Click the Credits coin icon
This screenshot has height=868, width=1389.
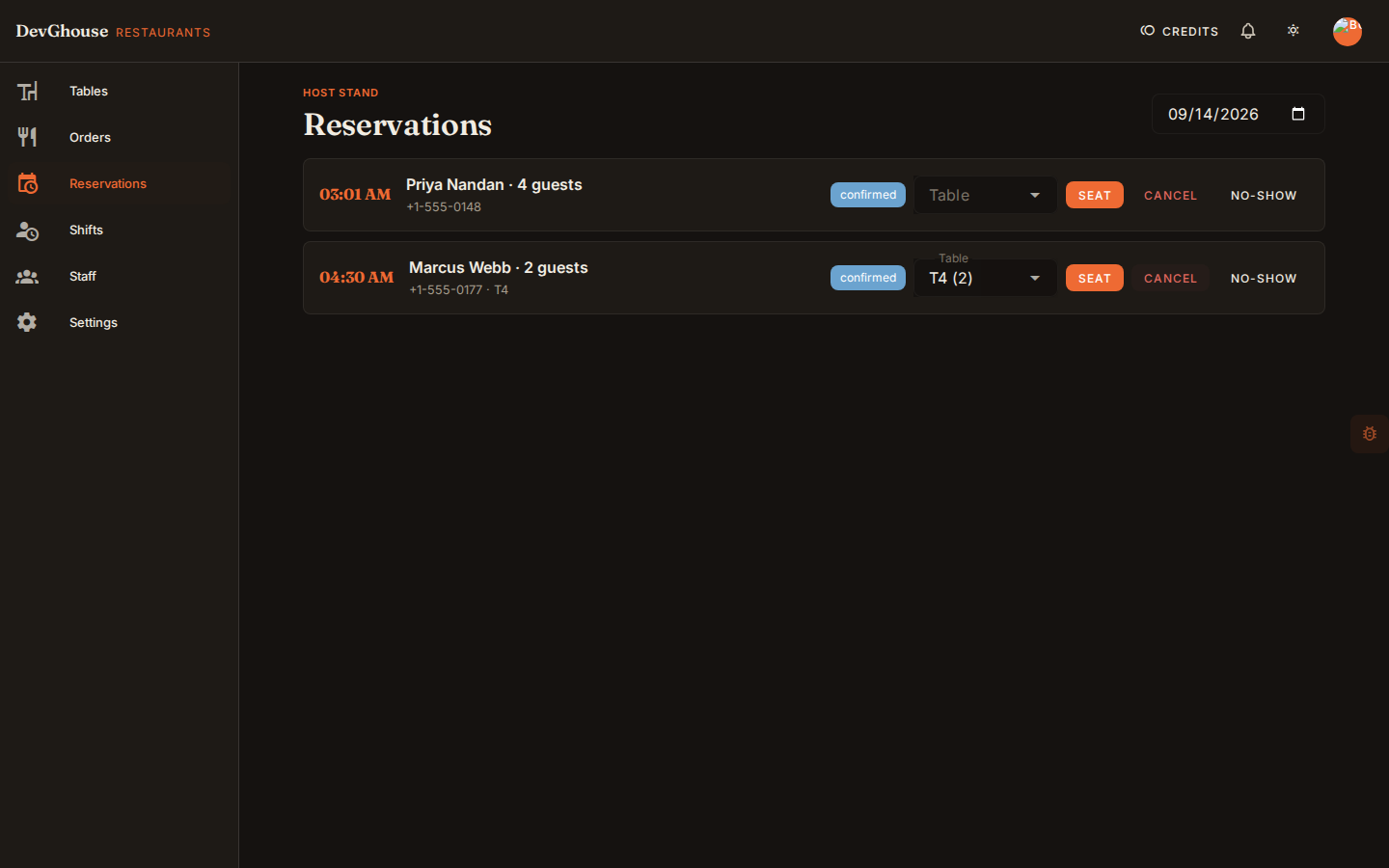[1148, 31]
